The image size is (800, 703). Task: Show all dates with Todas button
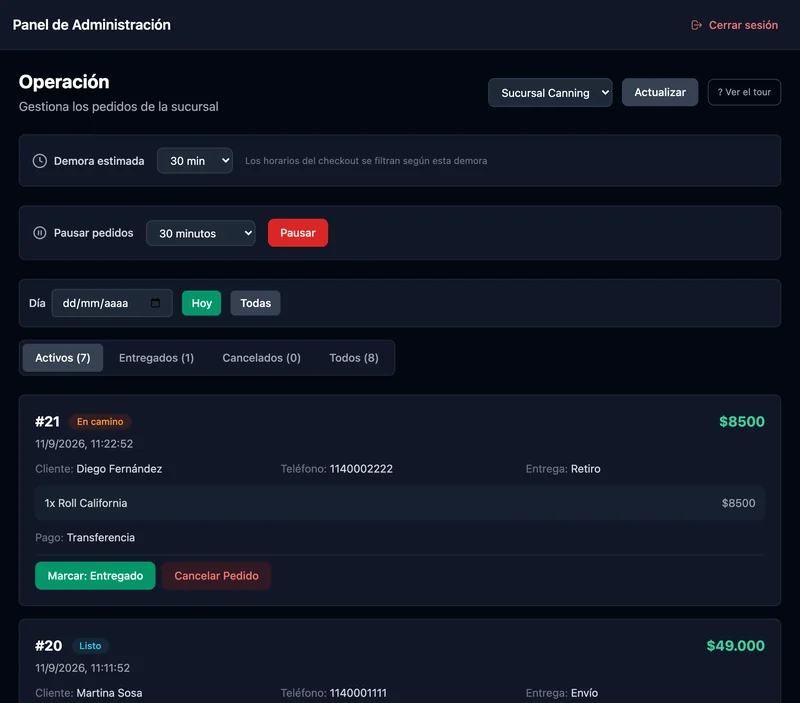pos(255,303)
